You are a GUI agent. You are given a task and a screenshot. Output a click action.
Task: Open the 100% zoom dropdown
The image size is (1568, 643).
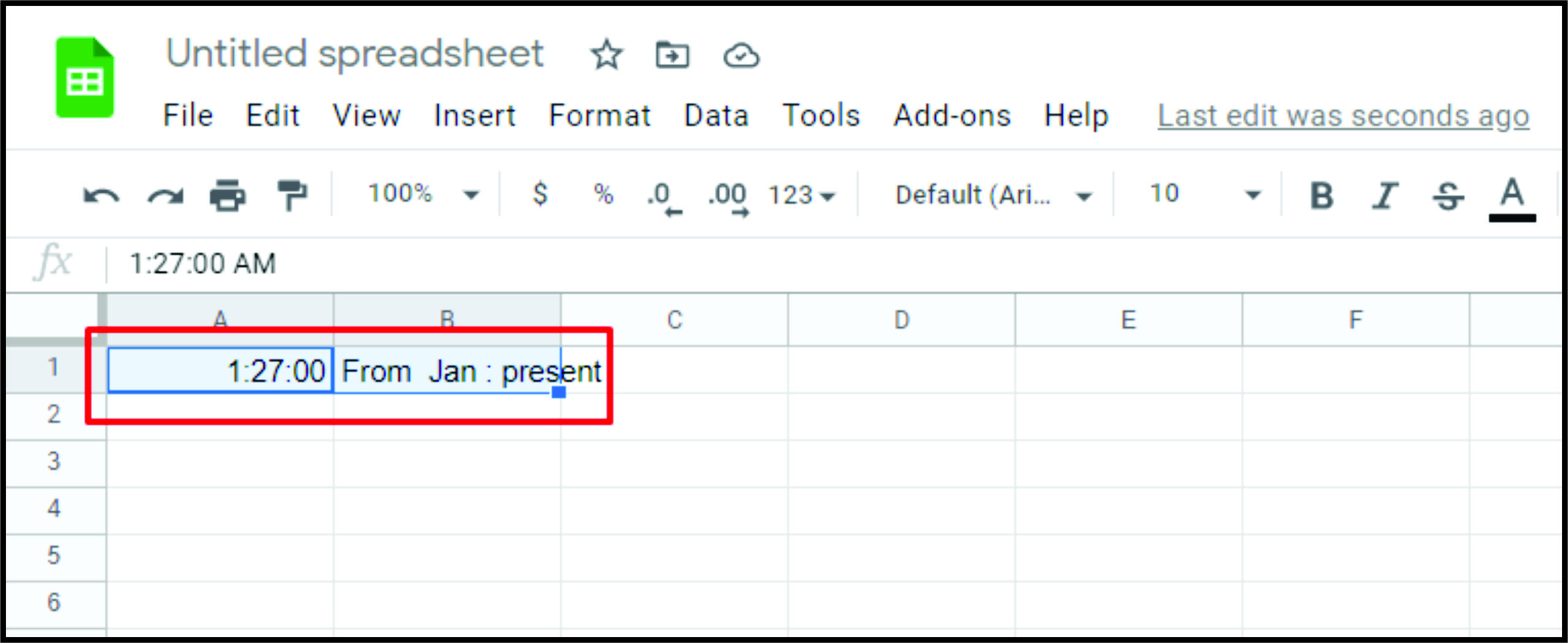423,194
